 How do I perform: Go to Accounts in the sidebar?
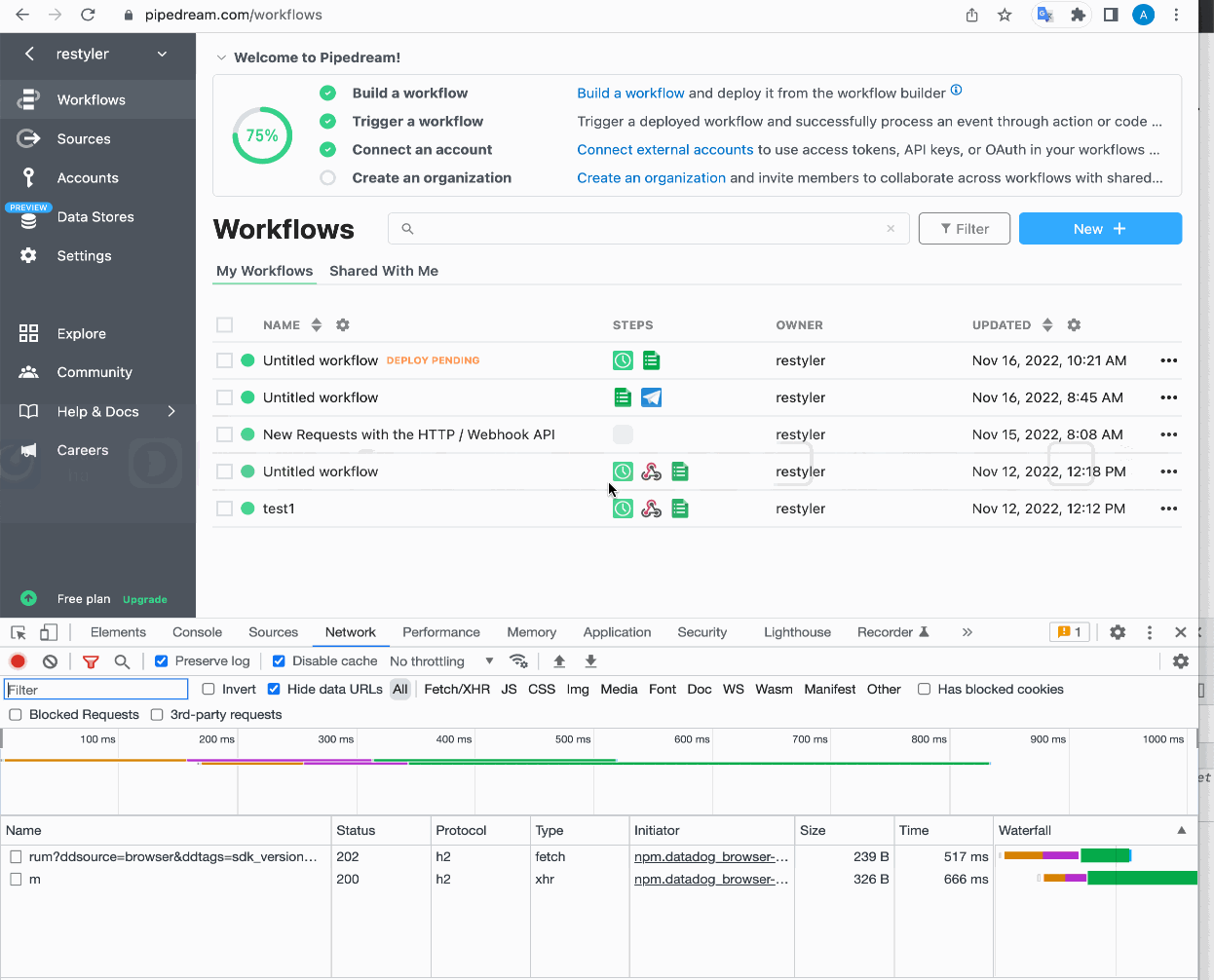pos(97,177)
